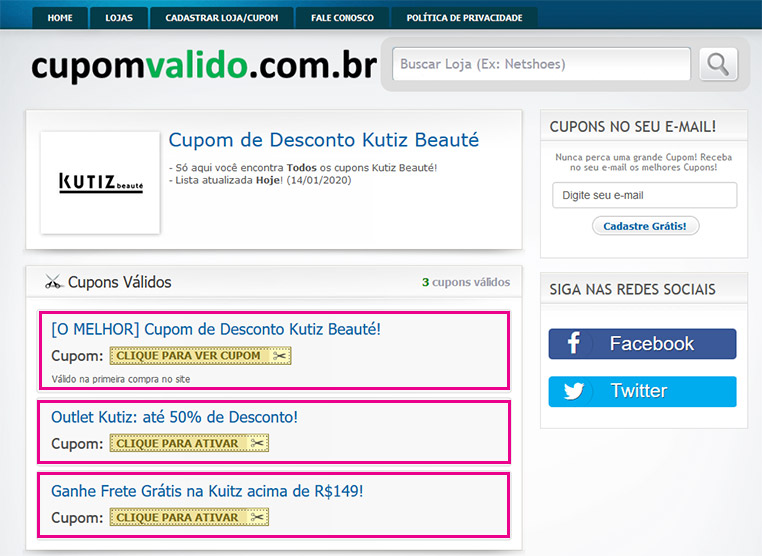Viewport: 762px width, 556px height.
Task: Open the FALE CONOSCO menu item
Action: [x=342, y=18]
